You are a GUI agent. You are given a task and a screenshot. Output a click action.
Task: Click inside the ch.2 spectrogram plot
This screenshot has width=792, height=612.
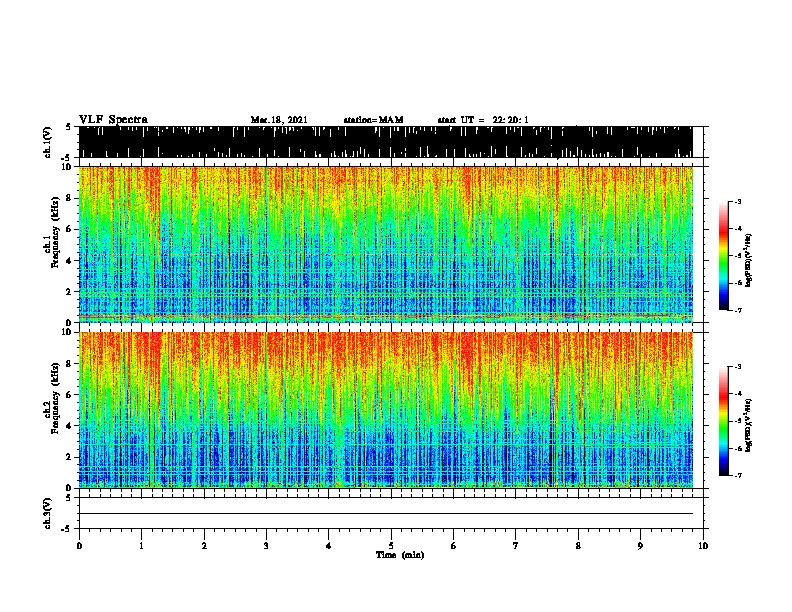(x=386, y=410)
